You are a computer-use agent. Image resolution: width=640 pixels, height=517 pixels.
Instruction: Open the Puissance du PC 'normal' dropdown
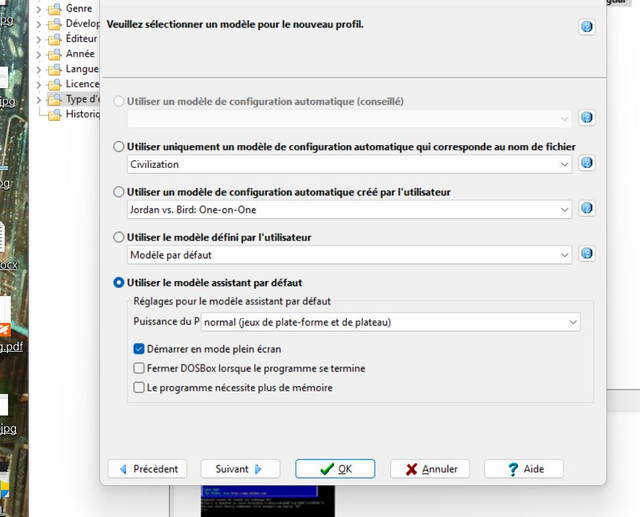391,322
